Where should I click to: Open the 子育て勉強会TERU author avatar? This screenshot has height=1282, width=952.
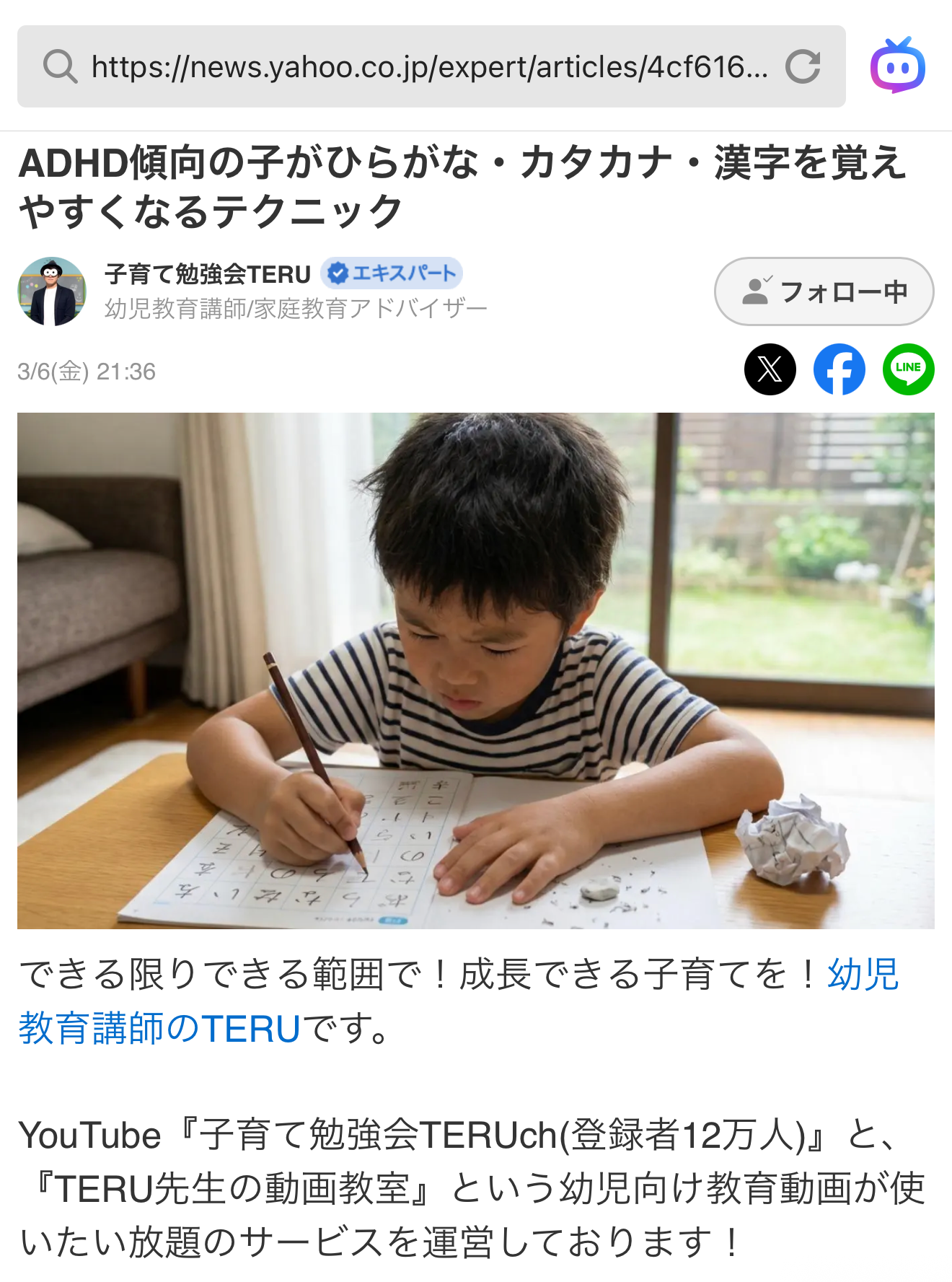click(52, 291)
